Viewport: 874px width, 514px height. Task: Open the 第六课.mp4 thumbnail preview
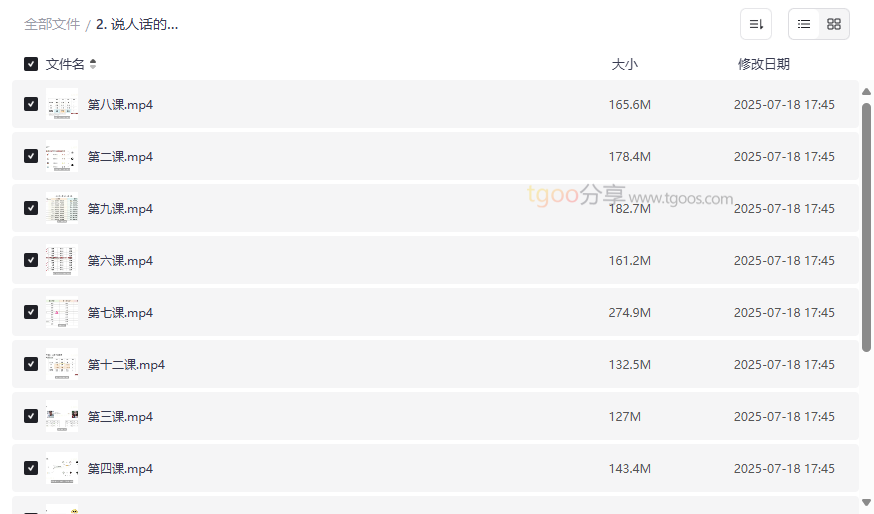click(62, 260)
